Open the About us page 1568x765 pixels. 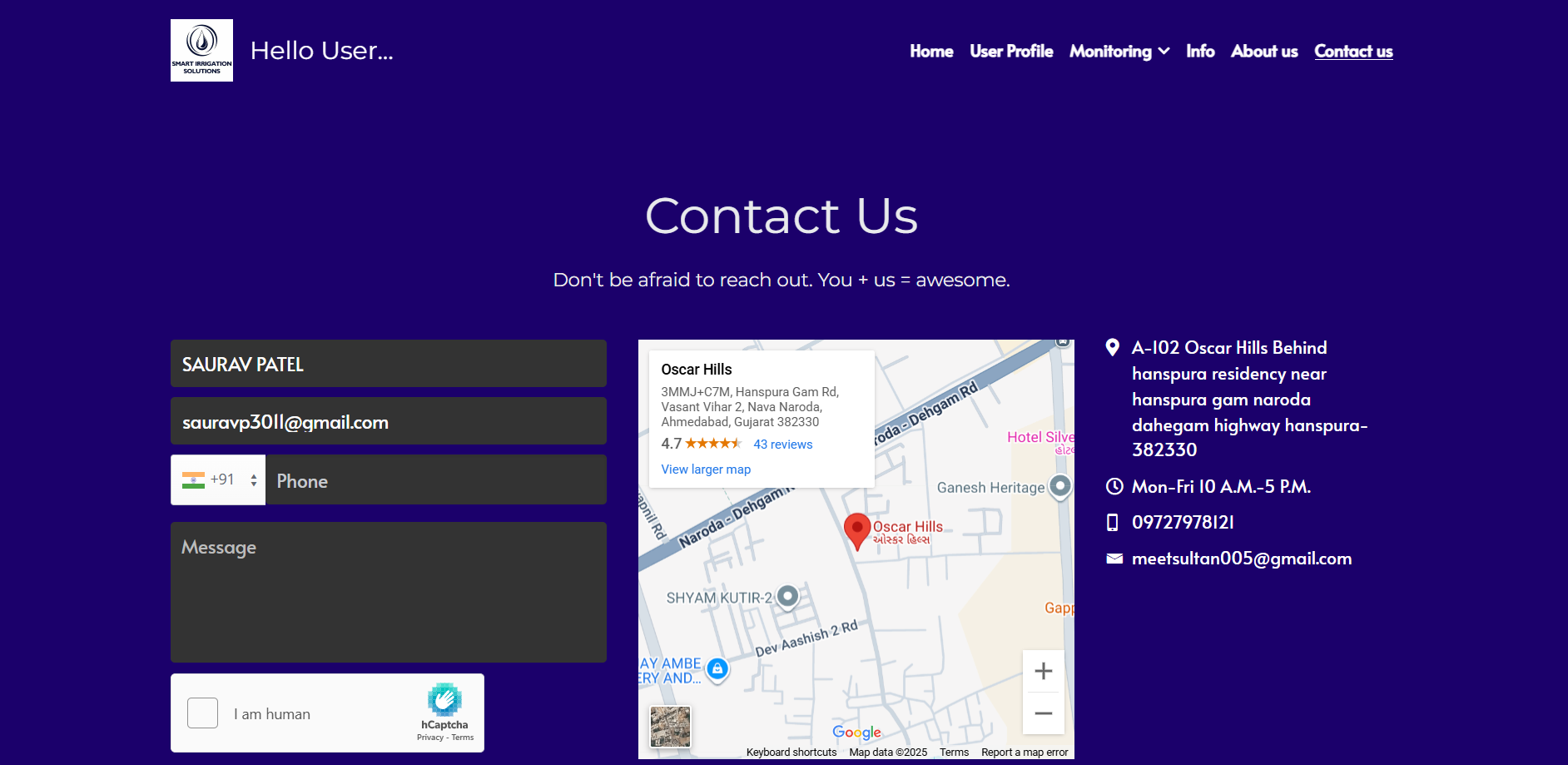tap(1263, 51)
